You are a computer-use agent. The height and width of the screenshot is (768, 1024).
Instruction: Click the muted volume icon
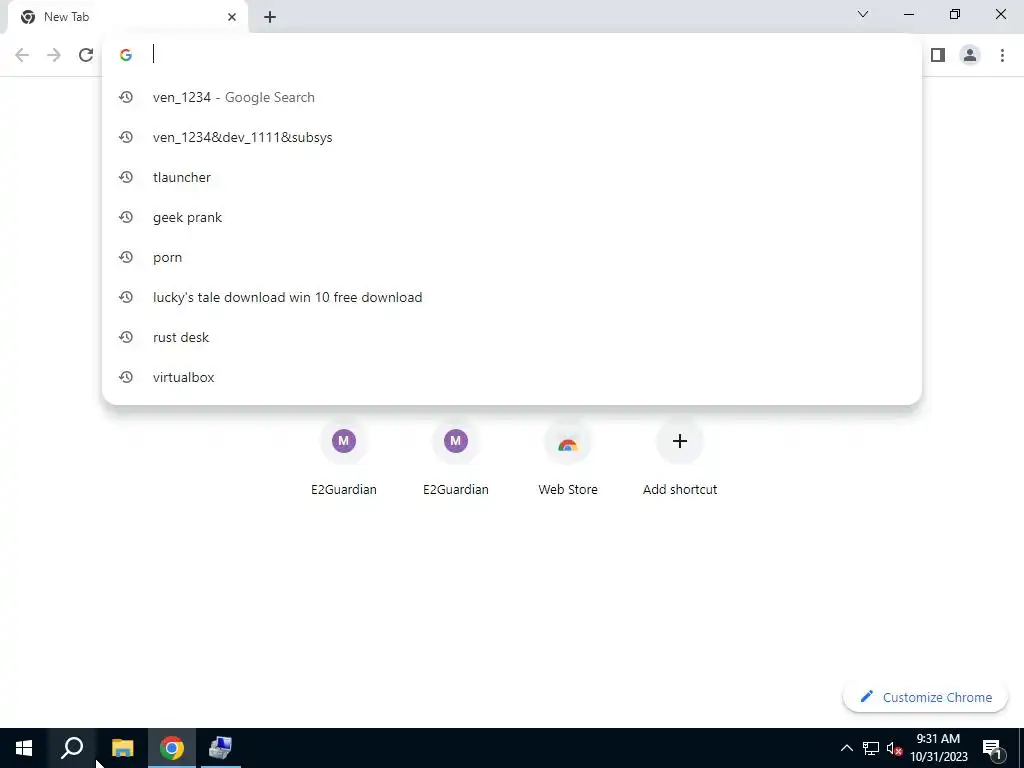pos(894,748)
